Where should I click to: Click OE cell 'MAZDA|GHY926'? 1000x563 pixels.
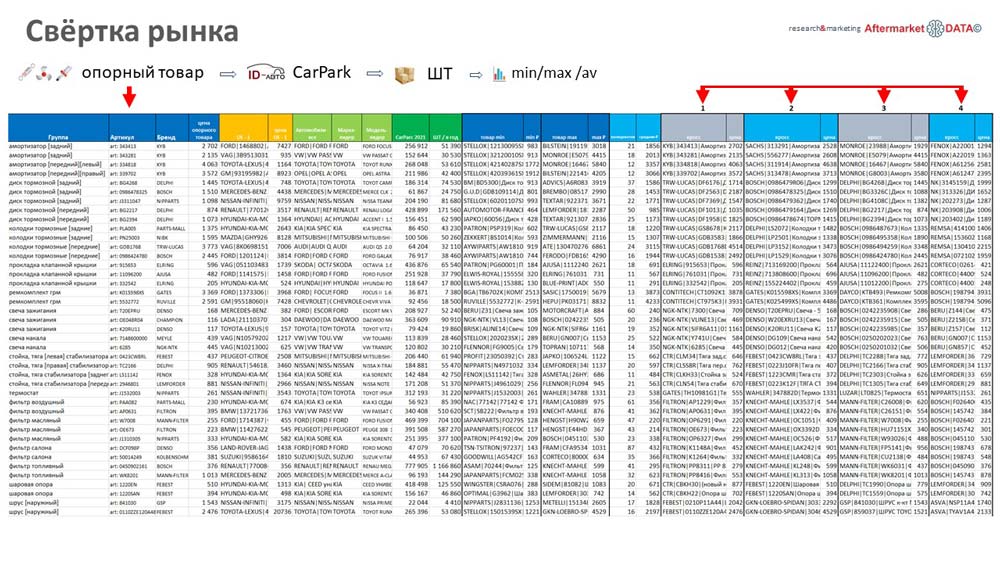click(244, 238)
